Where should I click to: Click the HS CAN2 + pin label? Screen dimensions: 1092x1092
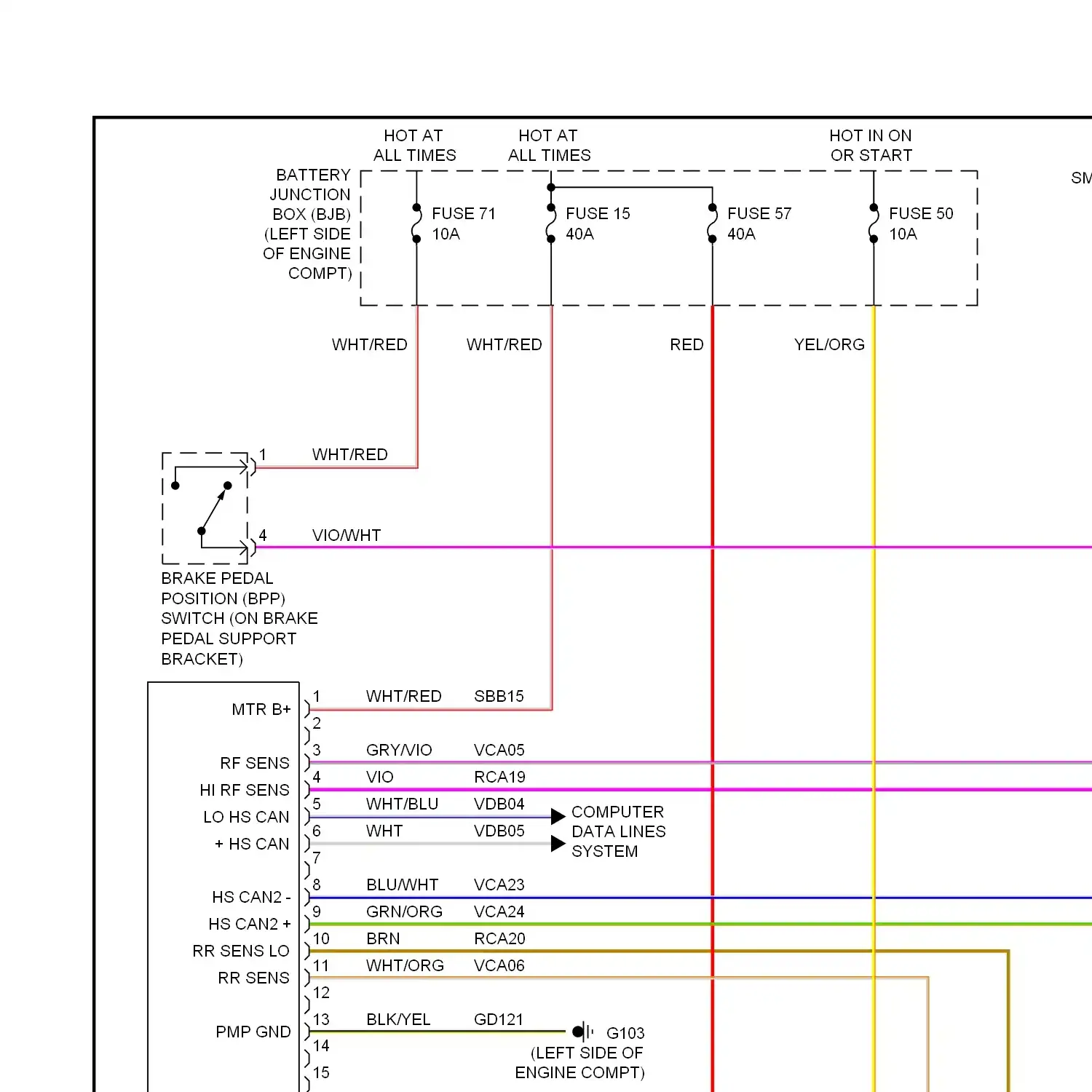tap(250, 924)
